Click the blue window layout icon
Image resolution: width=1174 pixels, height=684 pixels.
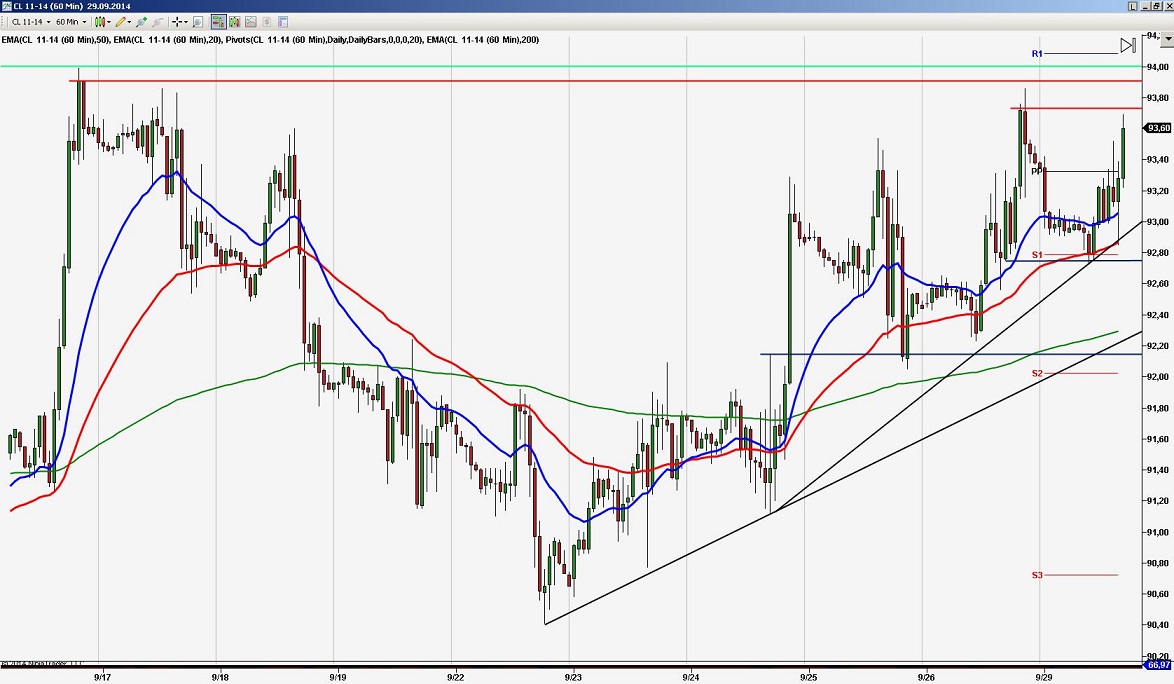click(x=284, y=22)
